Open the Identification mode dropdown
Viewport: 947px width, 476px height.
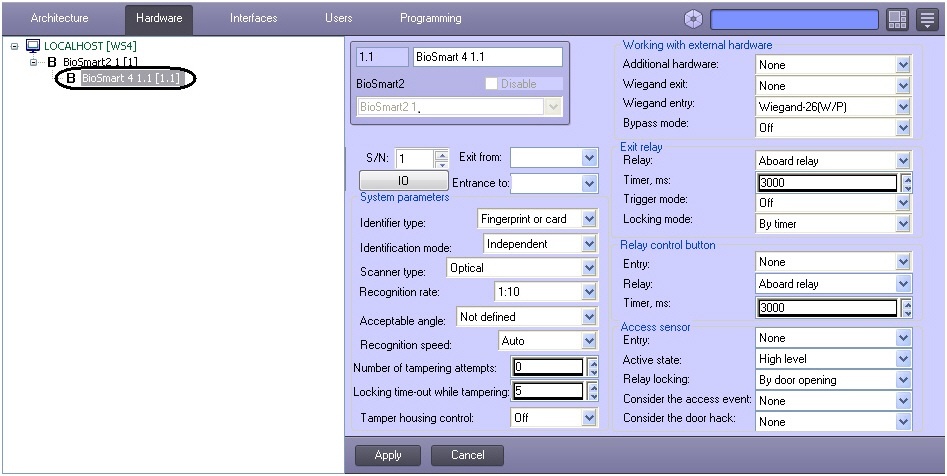541,244
